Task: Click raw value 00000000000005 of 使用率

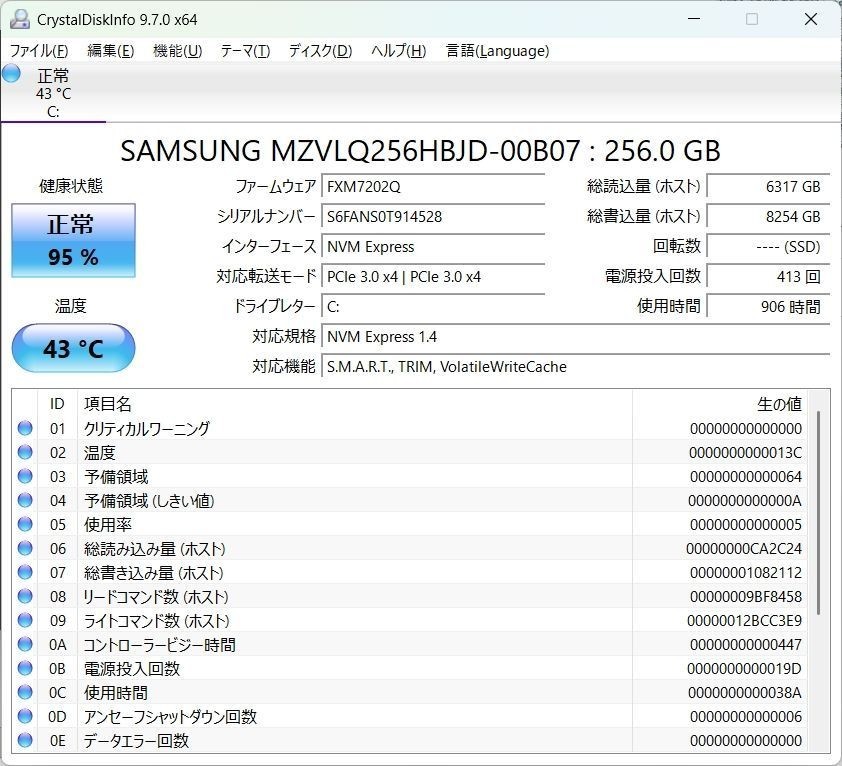Action: pyautogui.click(x=745, y=524)
